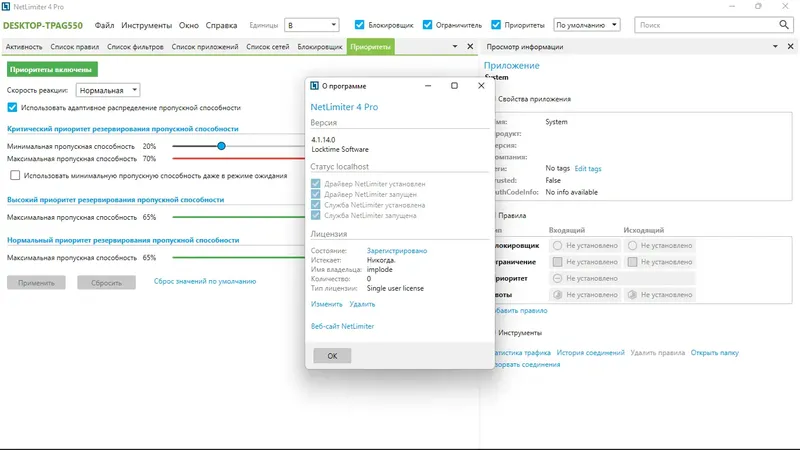Switch to the Активность tab
Image resolution: width=800 pixels, height=450 pixels.
point(24,46)
